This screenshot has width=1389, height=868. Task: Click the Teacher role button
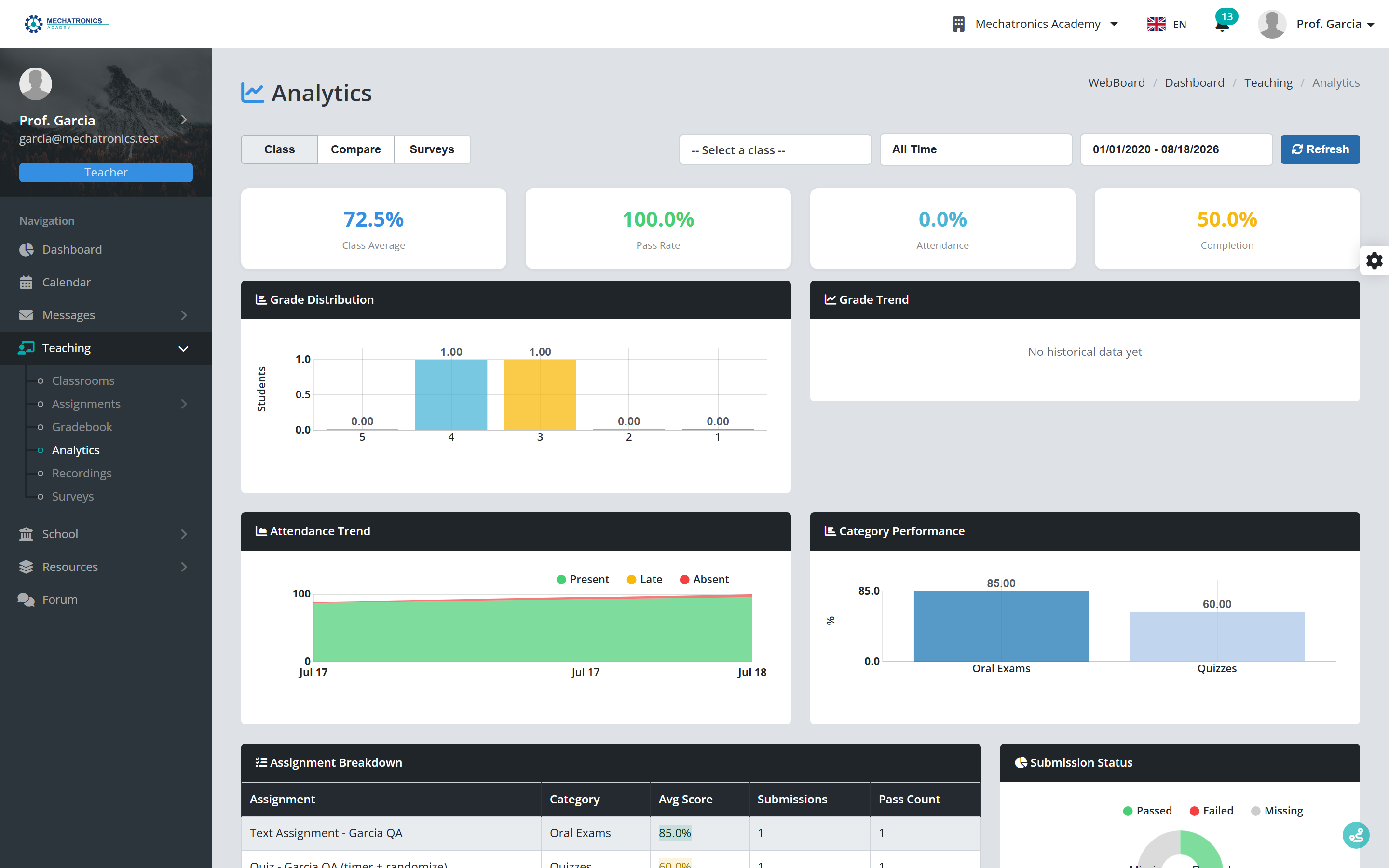coord(106,173)
